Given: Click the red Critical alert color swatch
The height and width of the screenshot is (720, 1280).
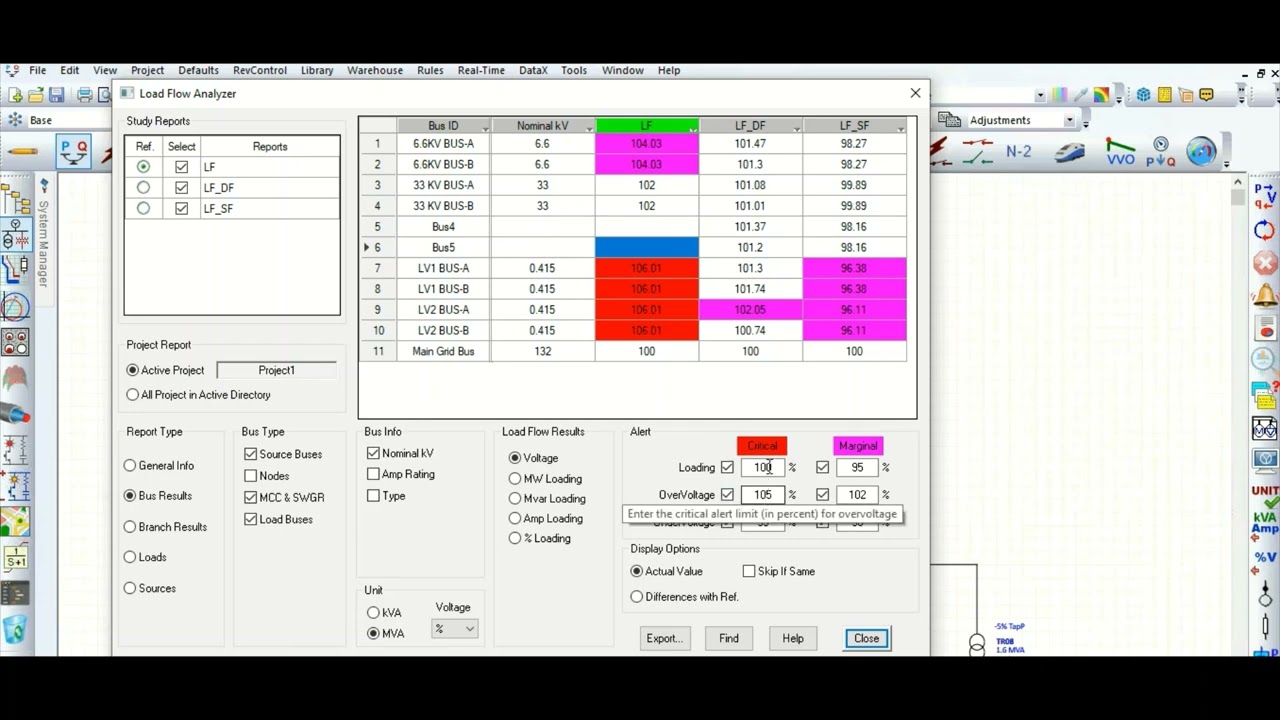Looking at the screenshot, I should point(762,446).
